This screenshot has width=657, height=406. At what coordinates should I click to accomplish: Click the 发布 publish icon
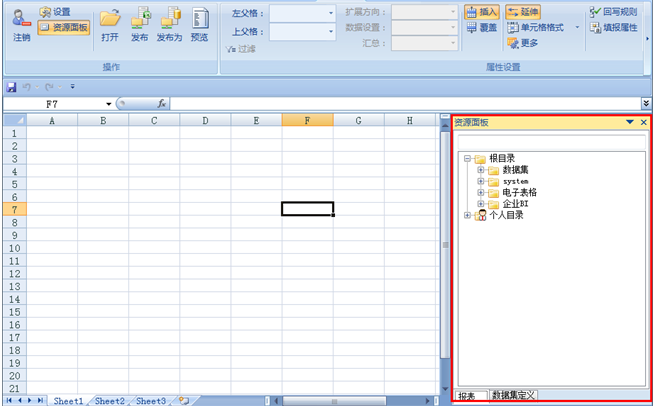(140, 23)
